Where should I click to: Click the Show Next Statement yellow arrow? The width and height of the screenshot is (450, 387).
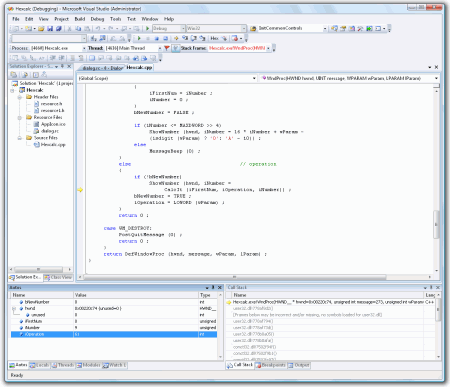pos(176,38)
